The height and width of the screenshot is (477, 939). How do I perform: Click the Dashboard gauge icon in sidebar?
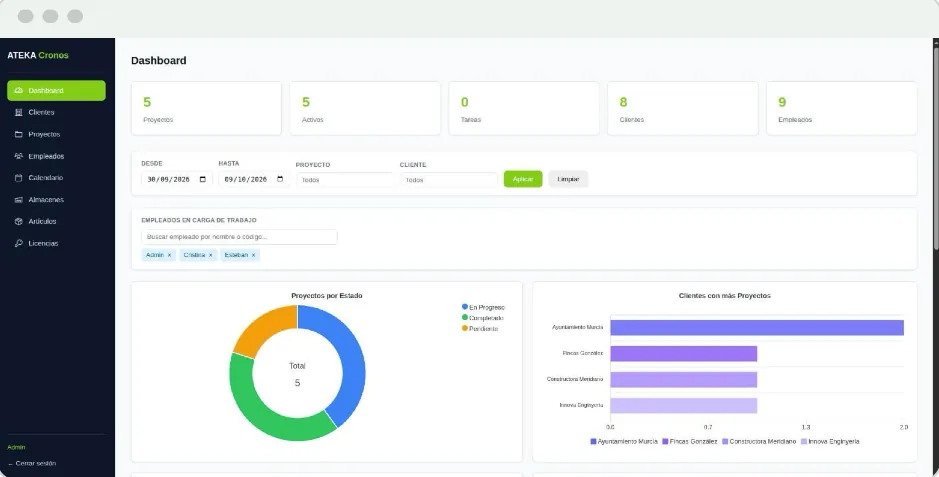(19, 90)
